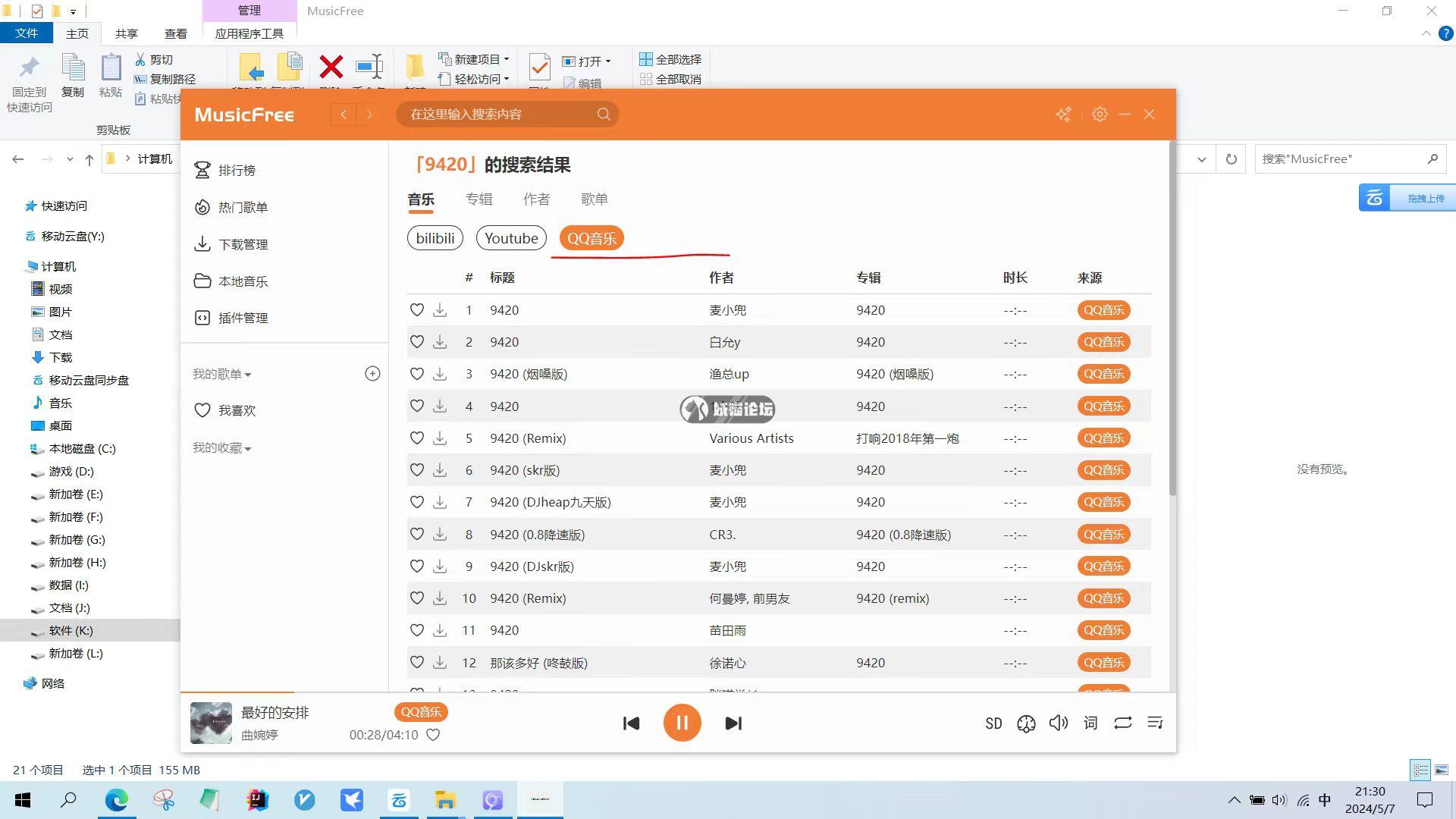1456x819 pixels.
Task: Pause the current song
Action: pyautogui.click(x=682, y=723)
